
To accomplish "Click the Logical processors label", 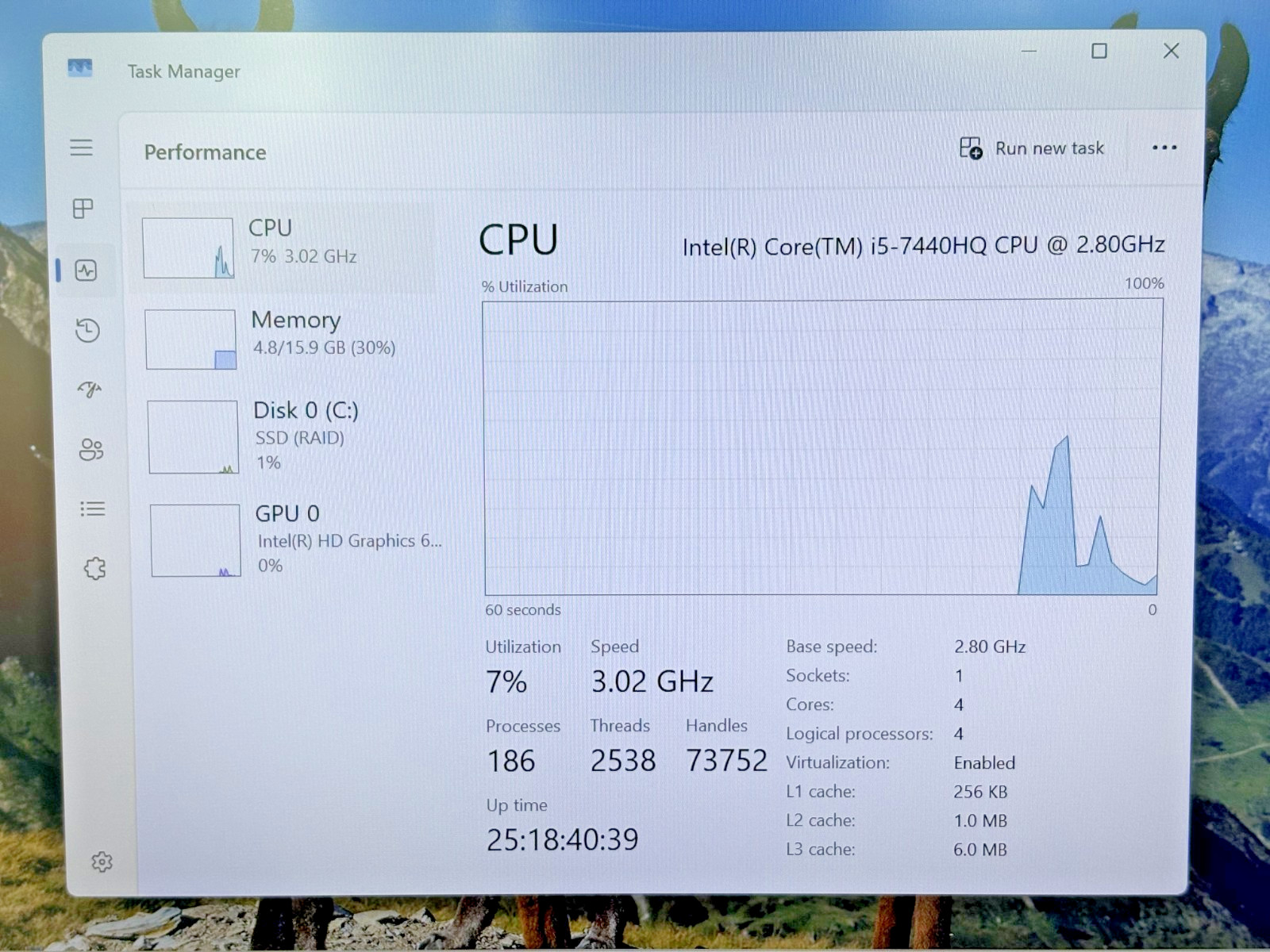I will 860,734.
